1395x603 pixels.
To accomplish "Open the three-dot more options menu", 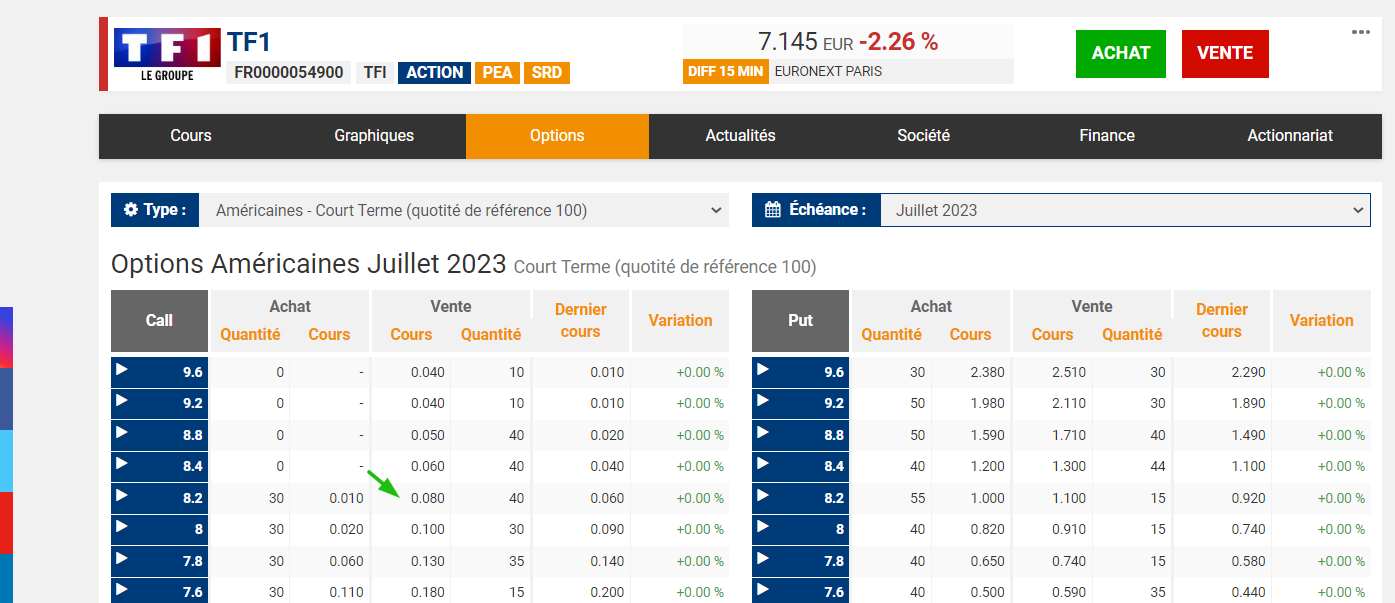I will (x=1361, y=32).
